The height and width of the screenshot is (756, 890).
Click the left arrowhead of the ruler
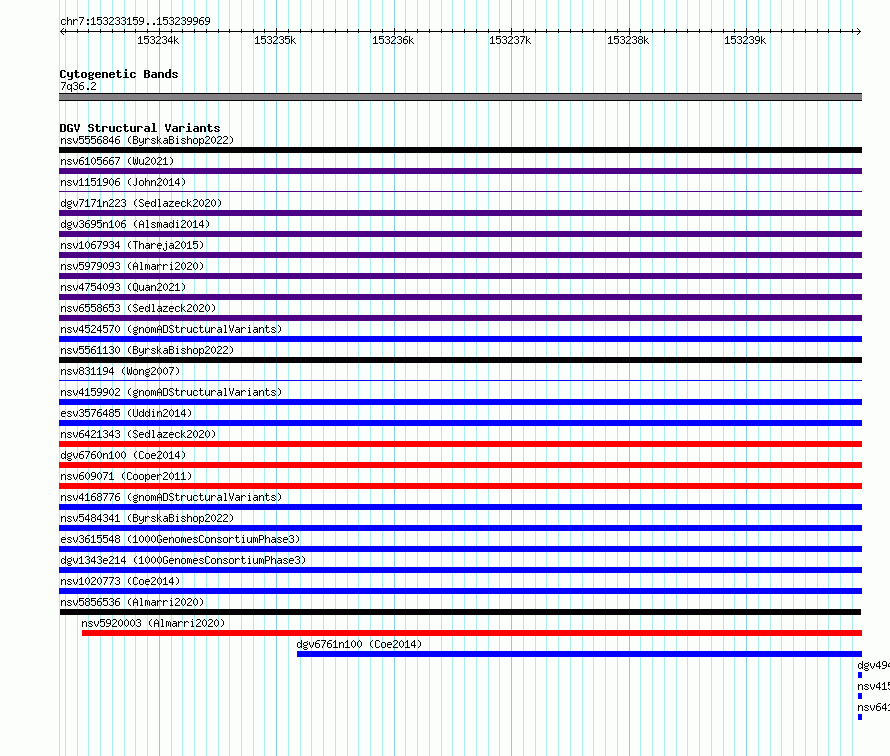(62, 32)
